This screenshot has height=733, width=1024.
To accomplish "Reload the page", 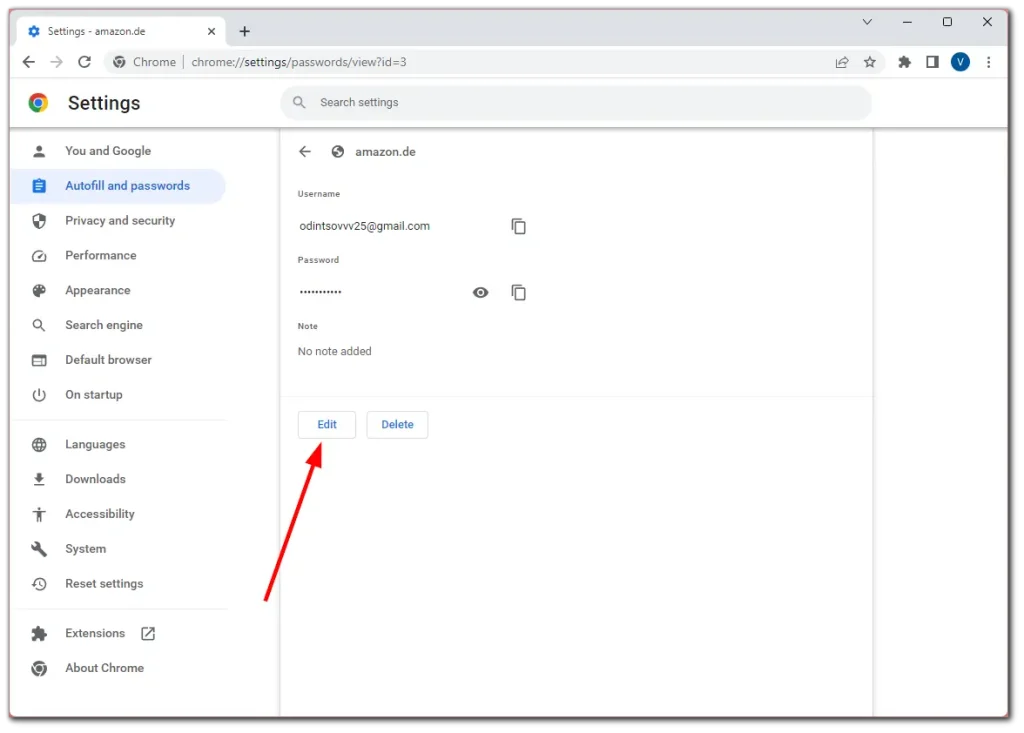I will pos(84,62).
